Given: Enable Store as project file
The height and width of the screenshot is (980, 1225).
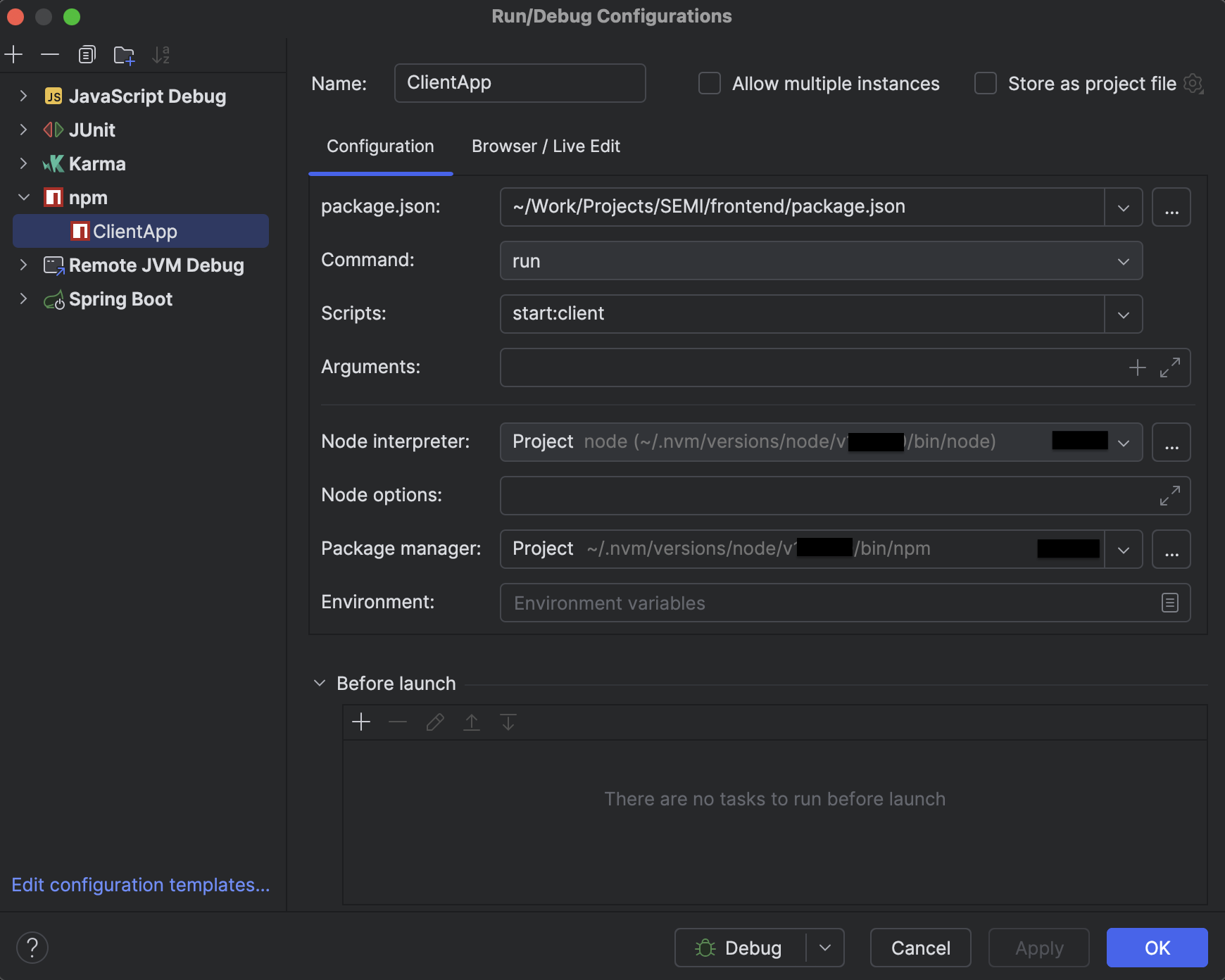Looking at the screenshot, I should [986, 84].
